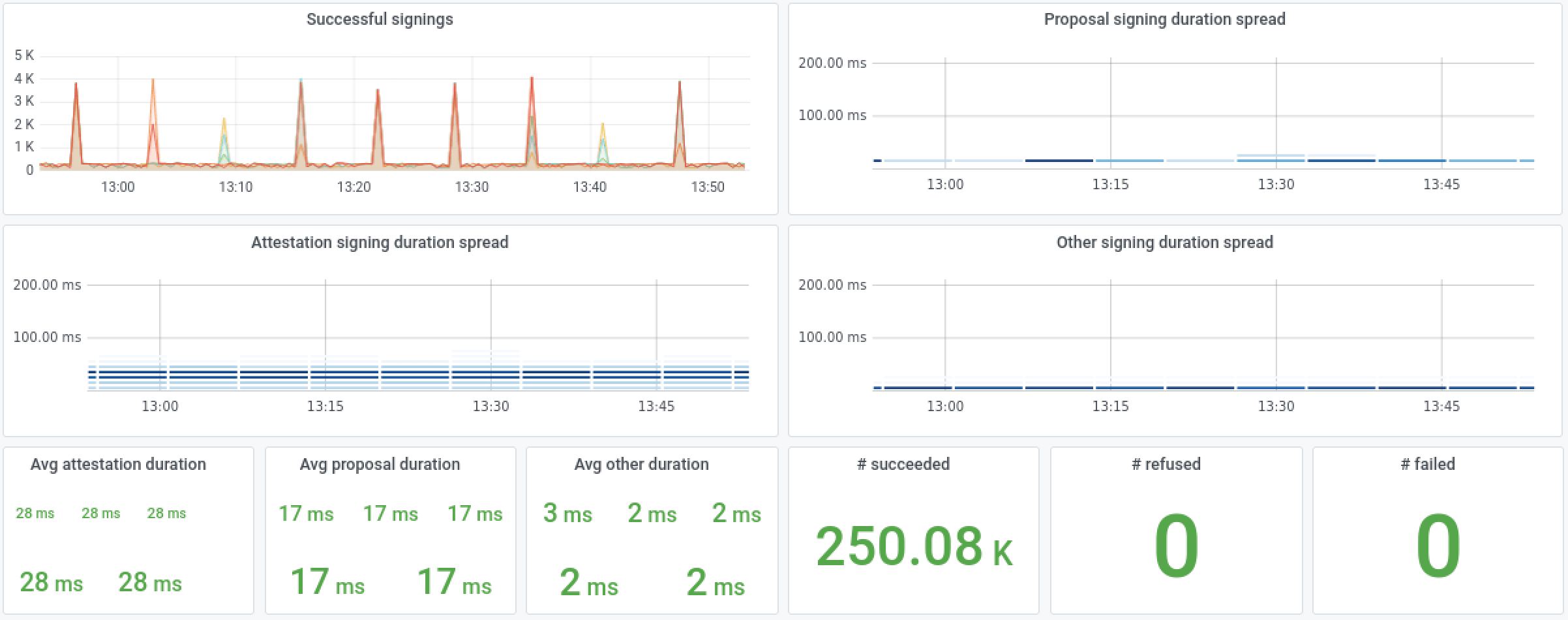Click the 13:45 label in Proposal signing spread
This screenshot has width=1568, height=620.
click(1441, 185)
